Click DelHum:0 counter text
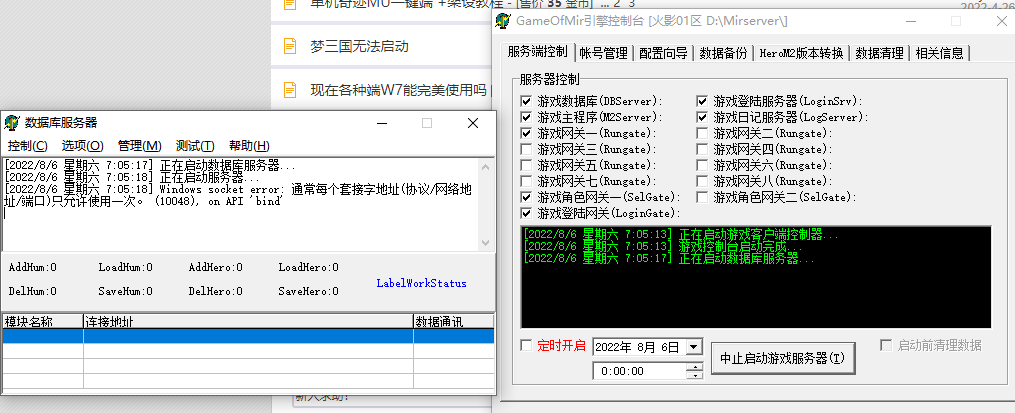This screenshot has width=1015, height=413. tap(32, 291)
